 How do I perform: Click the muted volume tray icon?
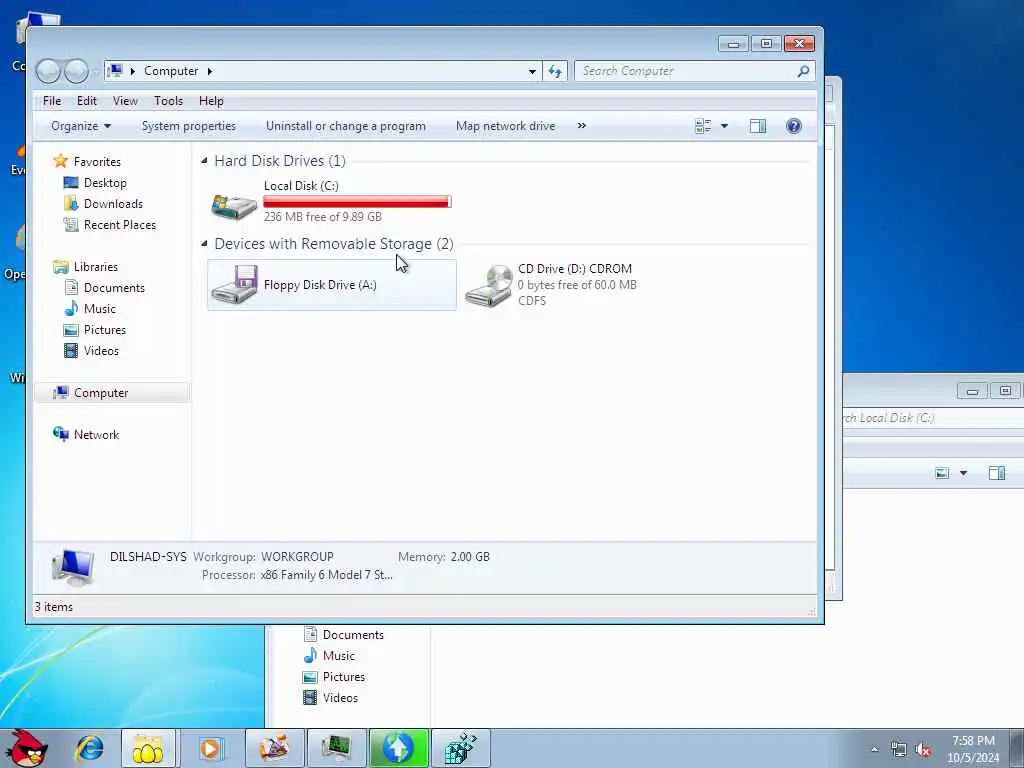tap(923, 749)
